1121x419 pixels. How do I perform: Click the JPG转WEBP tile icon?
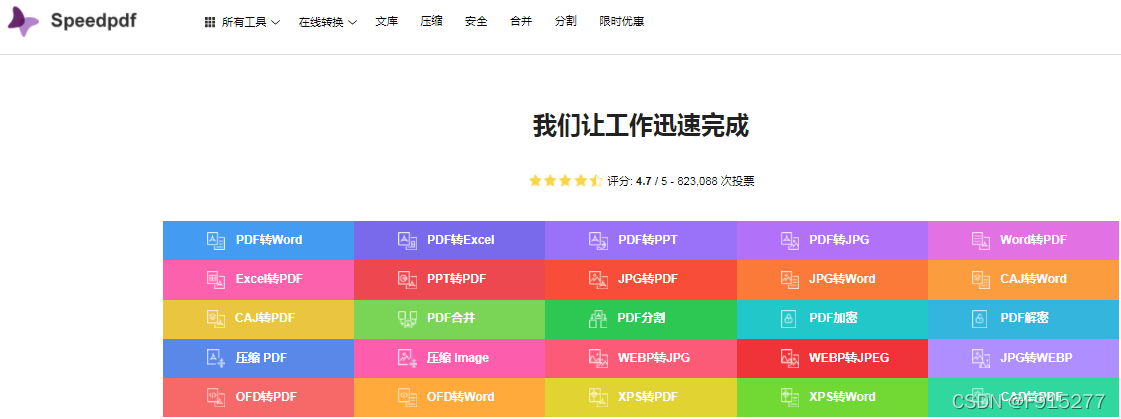click(981, 358)
